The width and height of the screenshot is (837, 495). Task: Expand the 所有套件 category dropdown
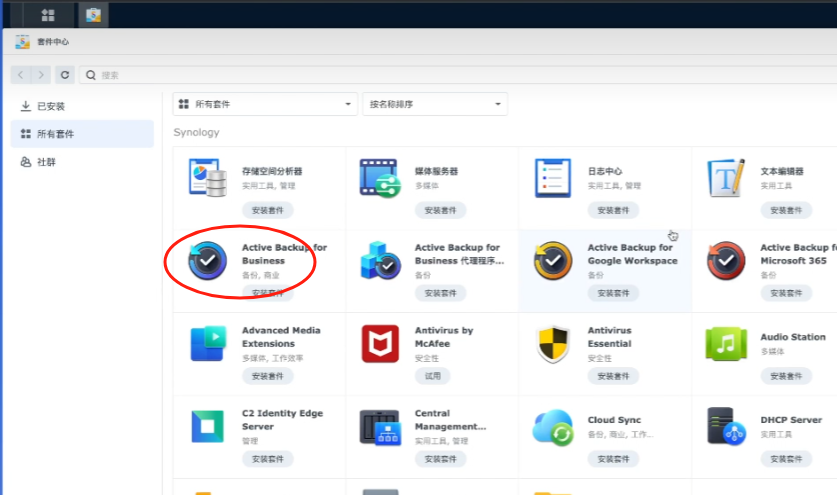tap(265, 104)
